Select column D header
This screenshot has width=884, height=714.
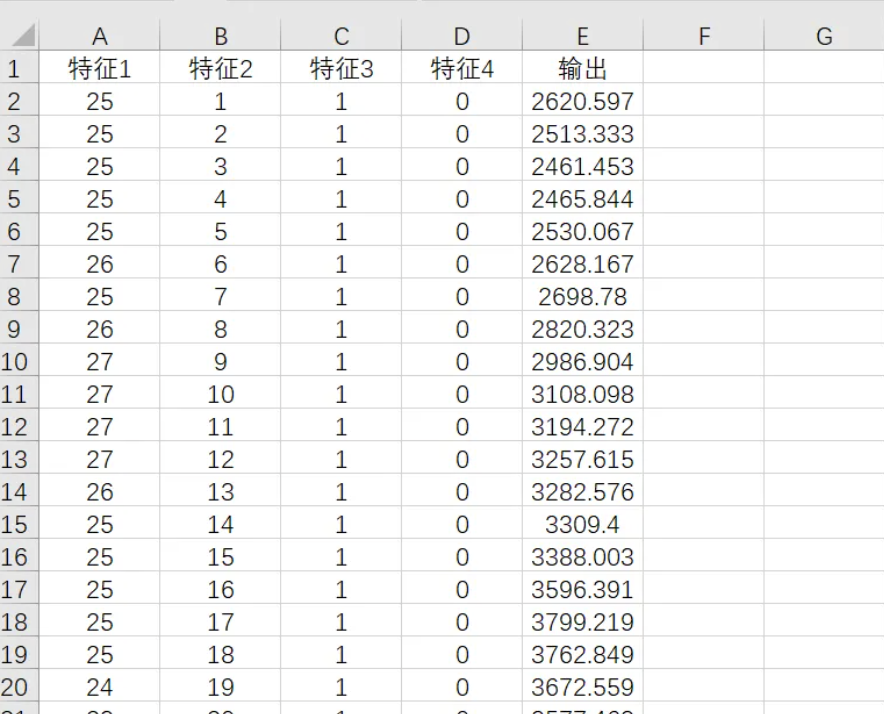(461, 36)
